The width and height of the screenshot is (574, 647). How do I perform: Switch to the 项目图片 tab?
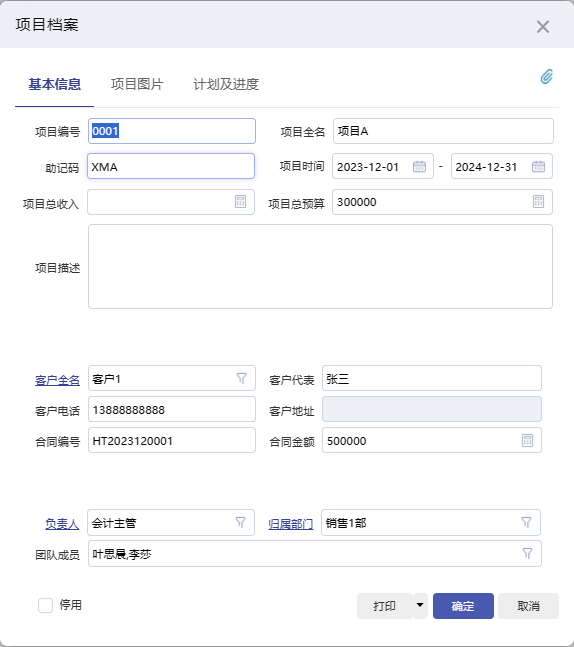(137, 84)
